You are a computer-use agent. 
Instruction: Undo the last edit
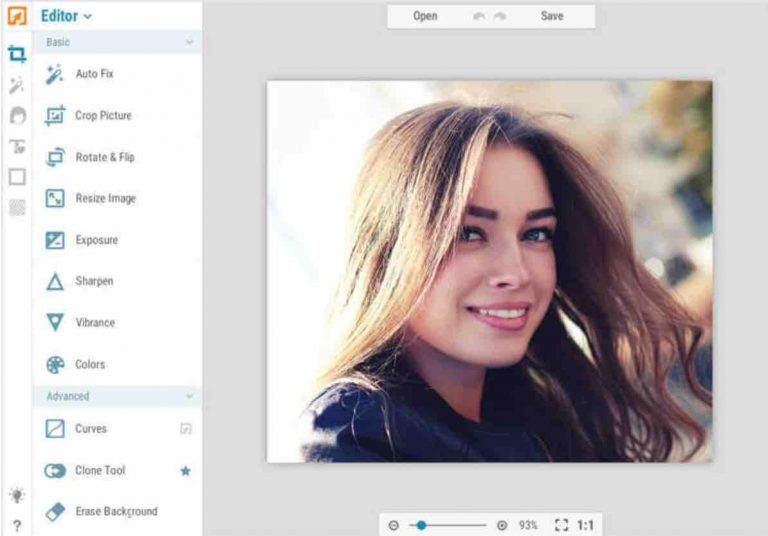tap(479, 17)
